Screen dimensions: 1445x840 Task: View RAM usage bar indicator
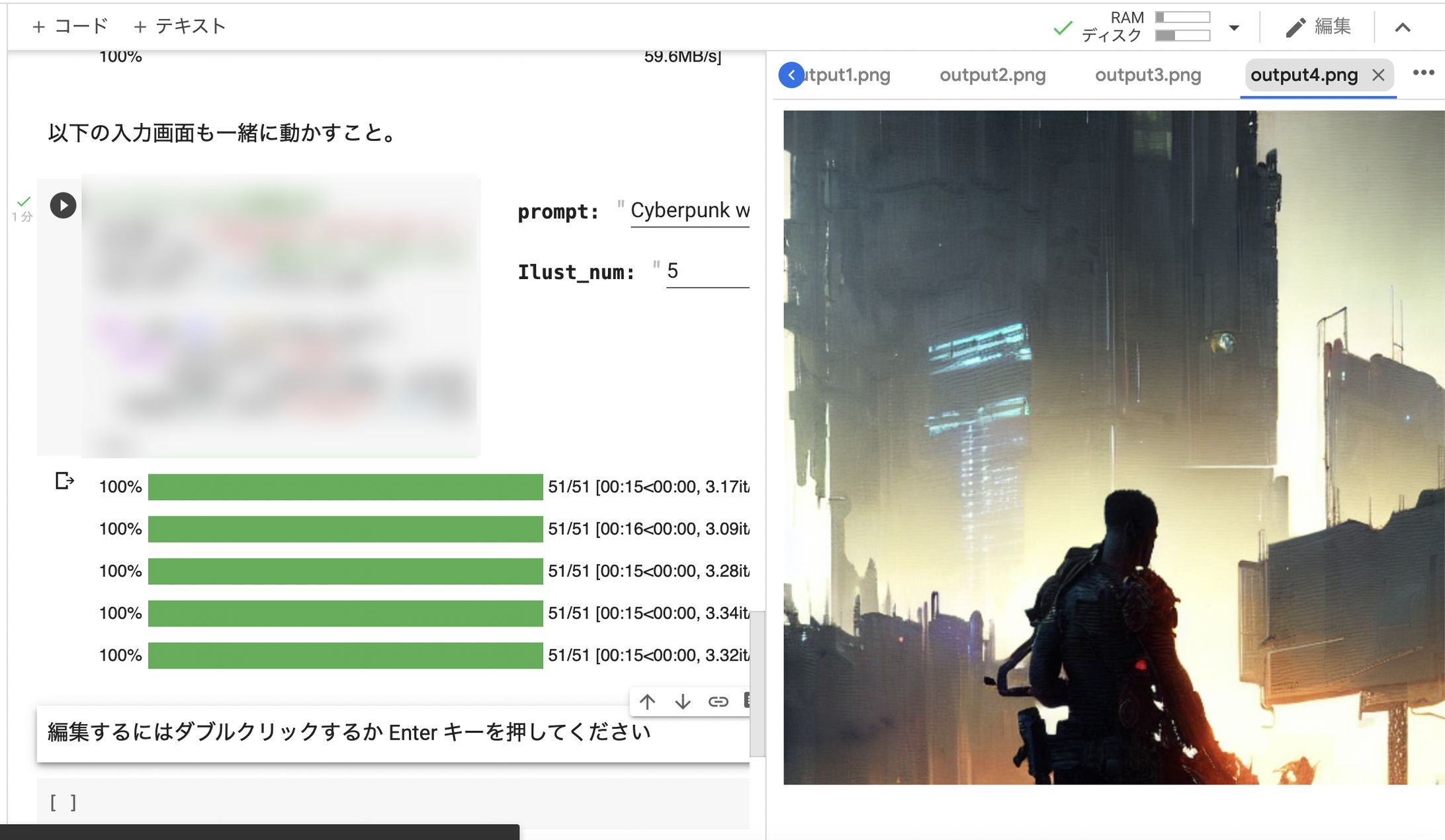pyautogui.click(x=1182, y=17)
